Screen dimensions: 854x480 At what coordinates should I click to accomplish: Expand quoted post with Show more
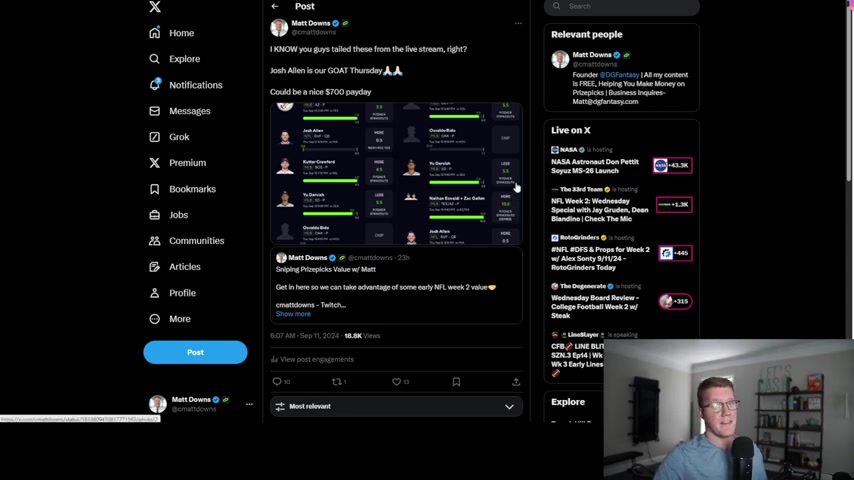click(293, 314)
